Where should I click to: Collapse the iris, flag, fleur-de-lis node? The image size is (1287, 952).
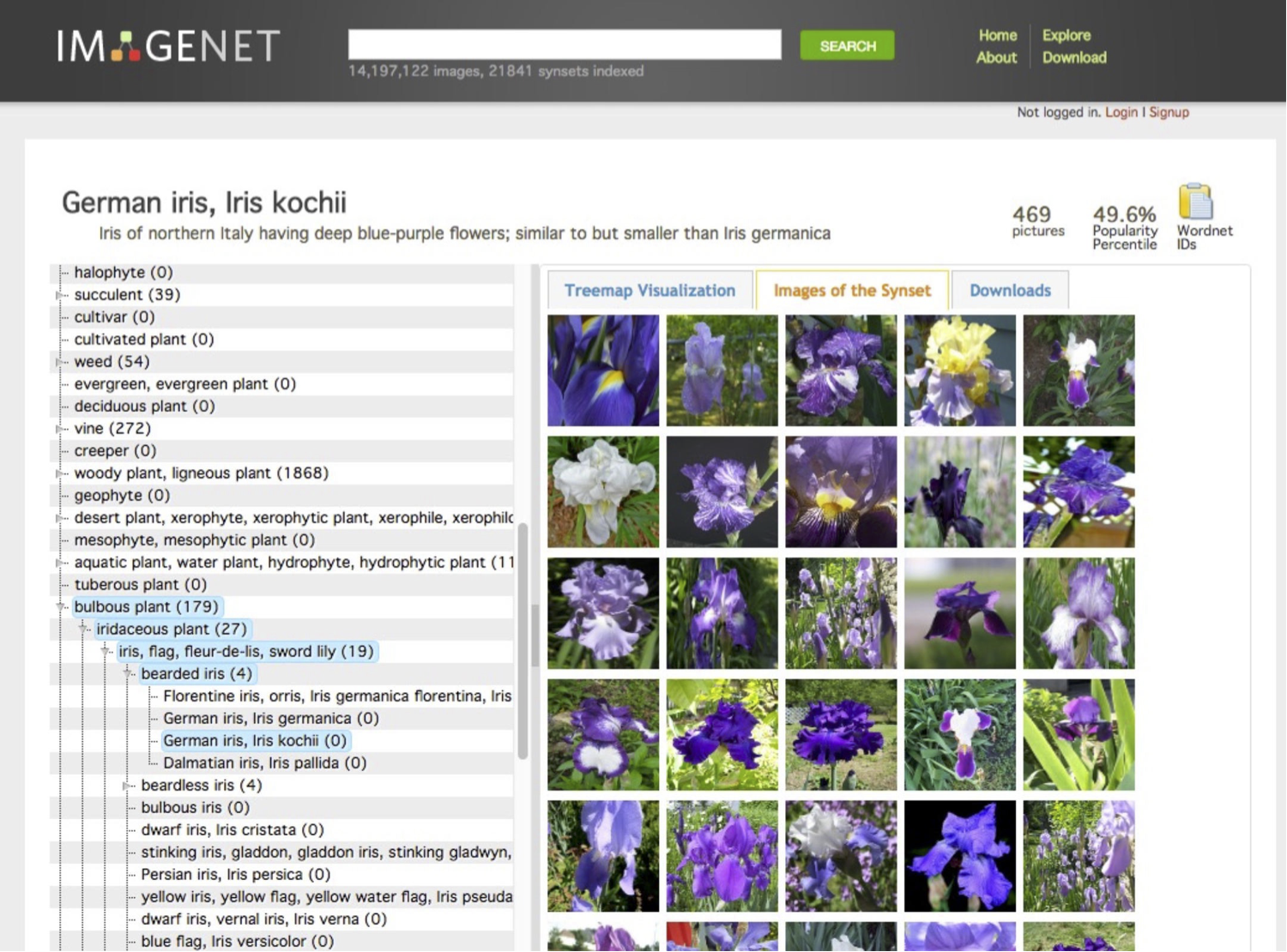[106, 652]
